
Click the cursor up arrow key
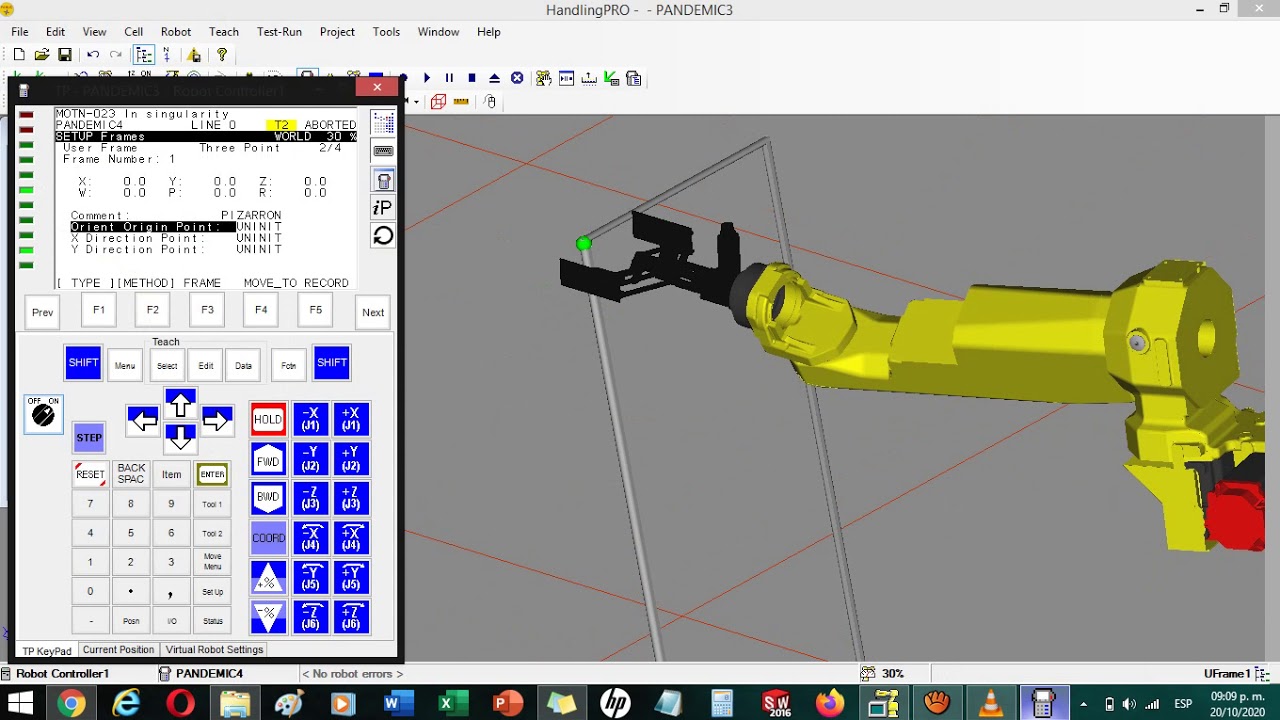pyautogui.click(x=180, y=404)
